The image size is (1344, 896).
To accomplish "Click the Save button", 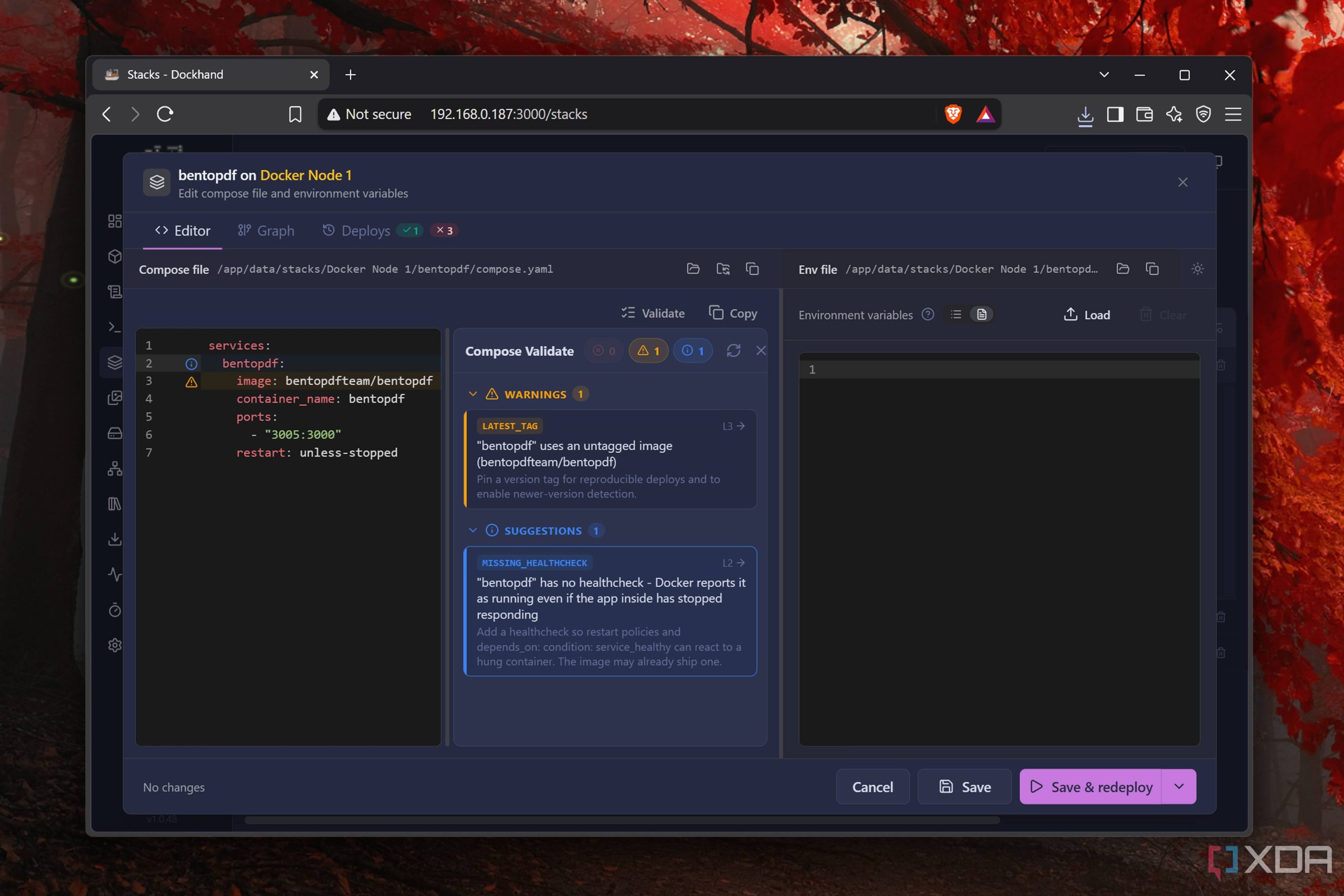I will (x=964, y=786).
